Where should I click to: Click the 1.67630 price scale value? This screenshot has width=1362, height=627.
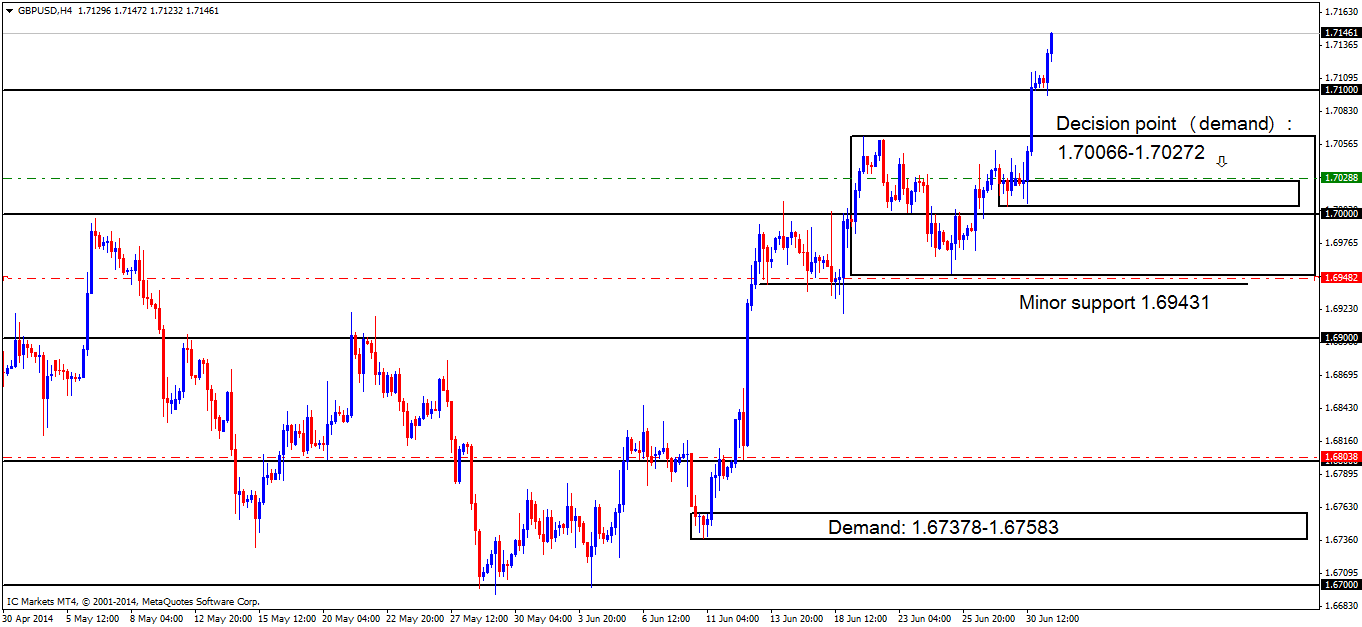tap(1340, 506)
